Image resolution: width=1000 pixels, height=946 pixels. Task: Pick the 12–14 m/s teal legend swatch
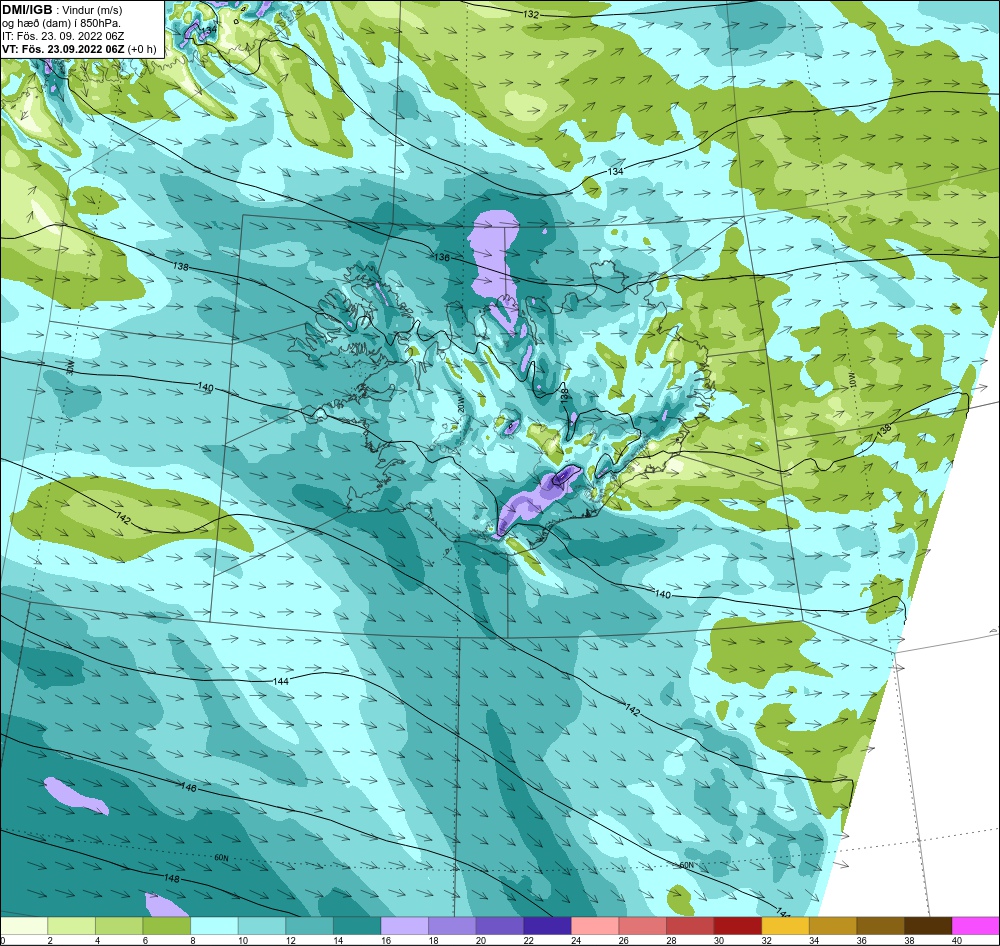309,926
